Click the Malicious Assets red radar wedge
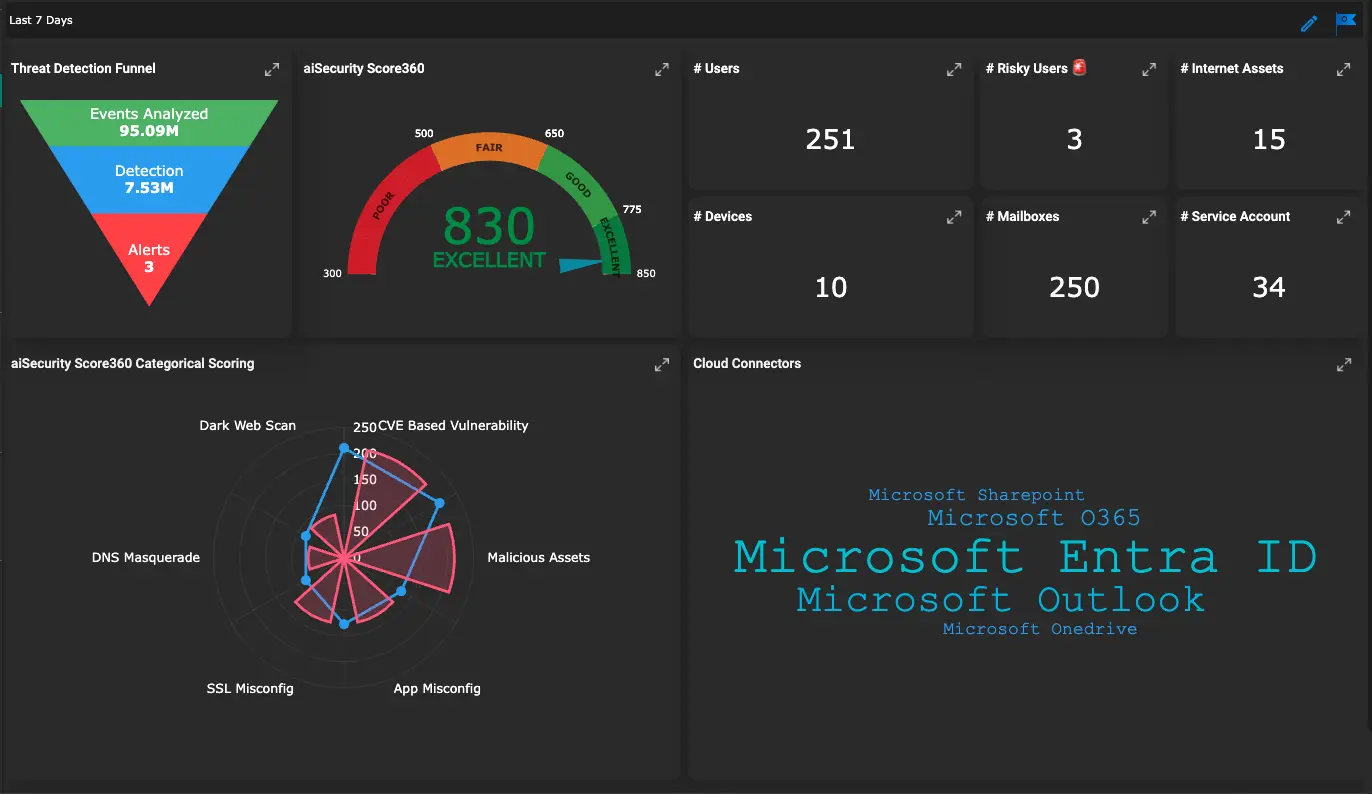Image resolution: width=1372 pixels, height=794 pixels. click(x=415, y=558)
